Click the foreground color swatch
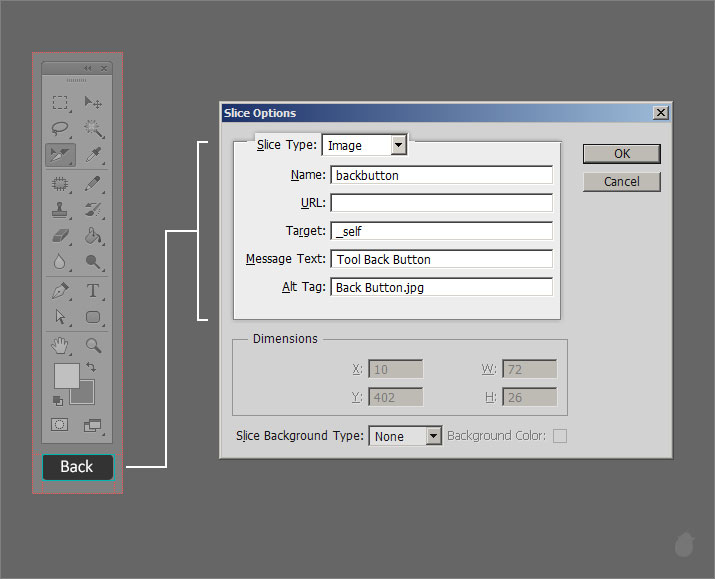 pyautogui.click(x=65, y=375)
